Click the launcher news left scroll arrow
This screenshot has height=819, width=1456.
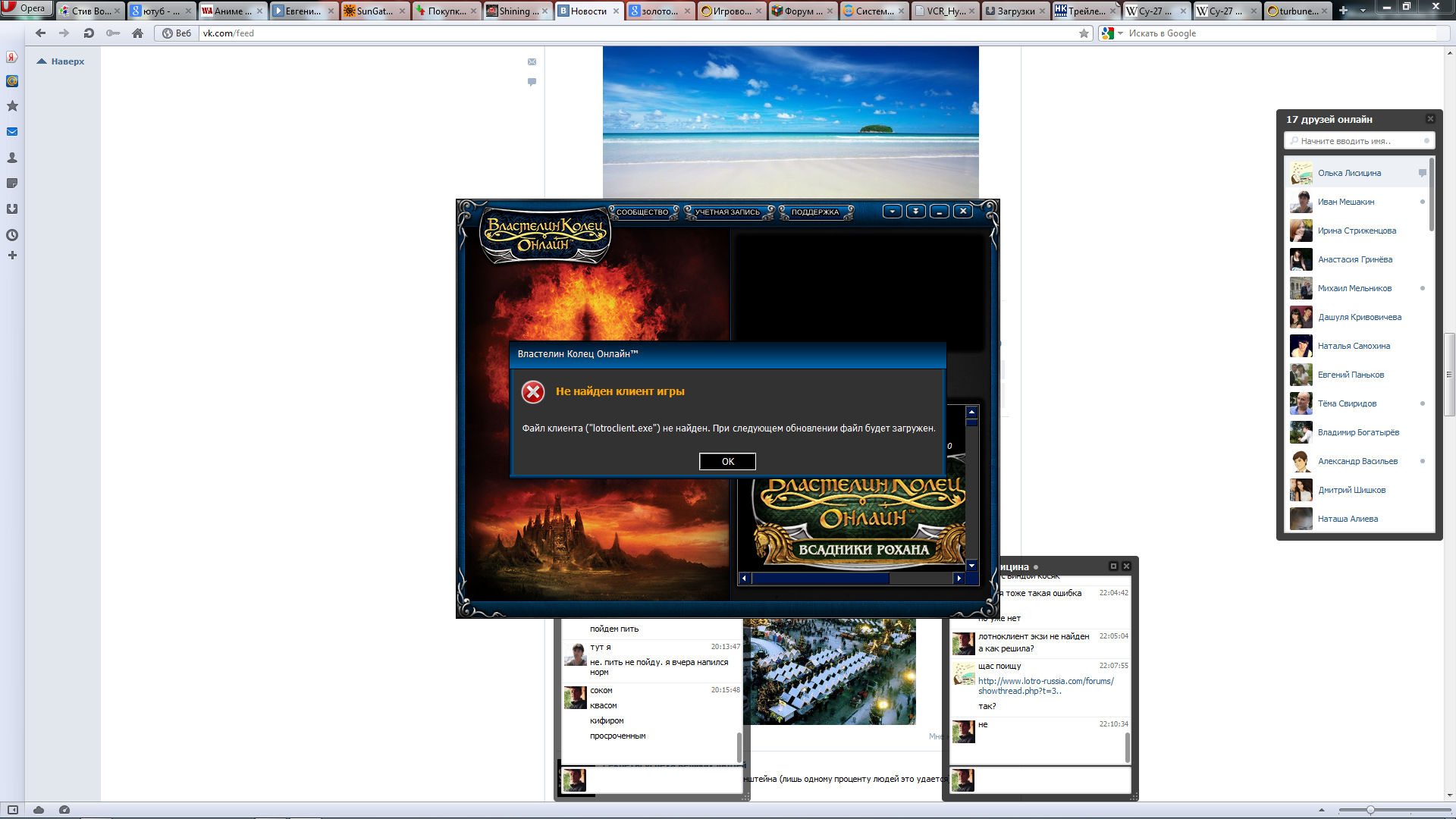click(744, 578)
